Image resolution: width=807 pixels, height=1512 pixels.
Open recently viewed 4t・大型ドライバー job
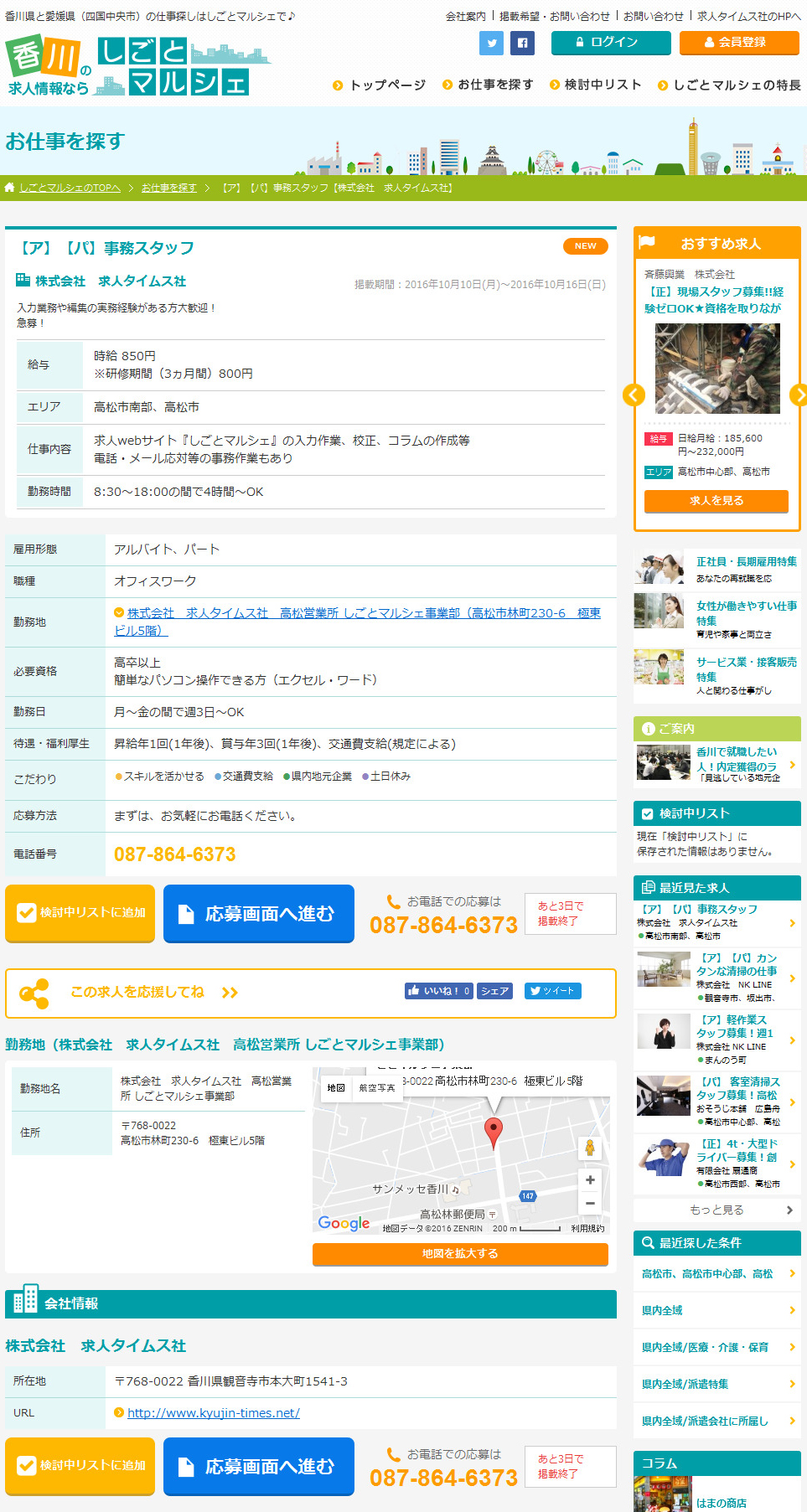717,1164
